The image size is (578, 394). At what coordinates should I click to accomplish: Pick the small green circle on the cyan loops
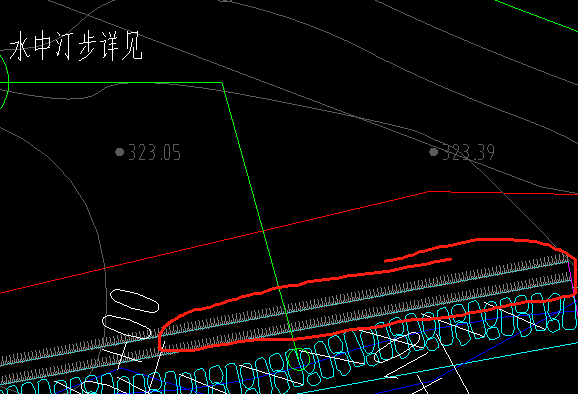coord(298,359)
